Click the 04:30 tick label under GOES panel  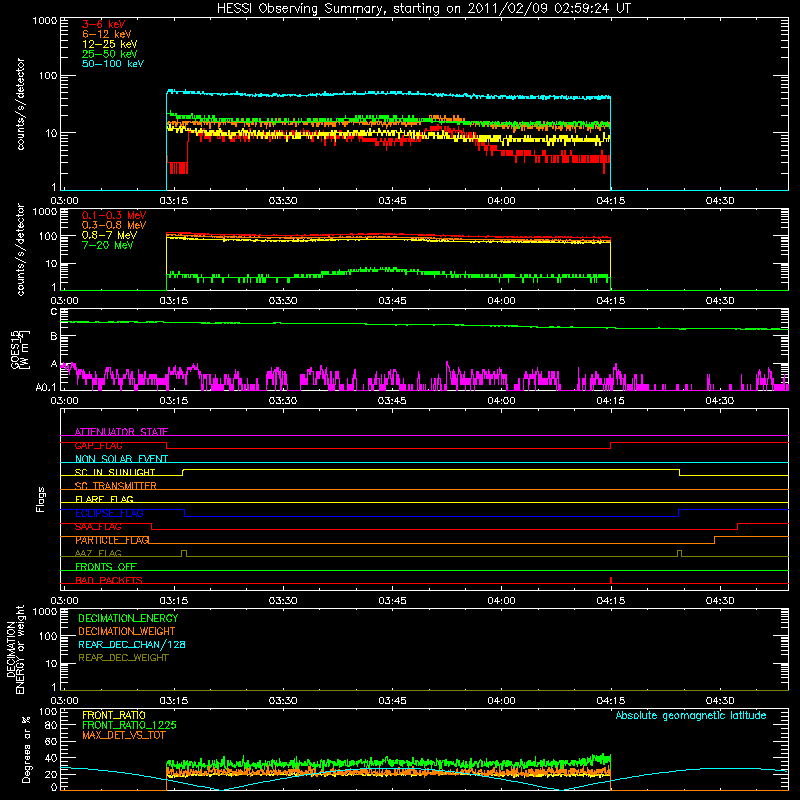click(720, 401)
